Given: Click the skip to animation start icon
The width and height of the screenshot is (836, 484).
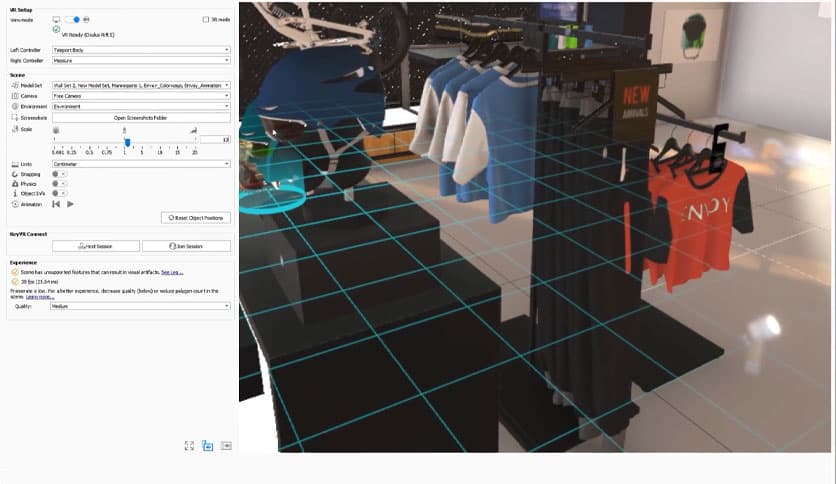Looking at the screenshot, I should pos(56,204).
